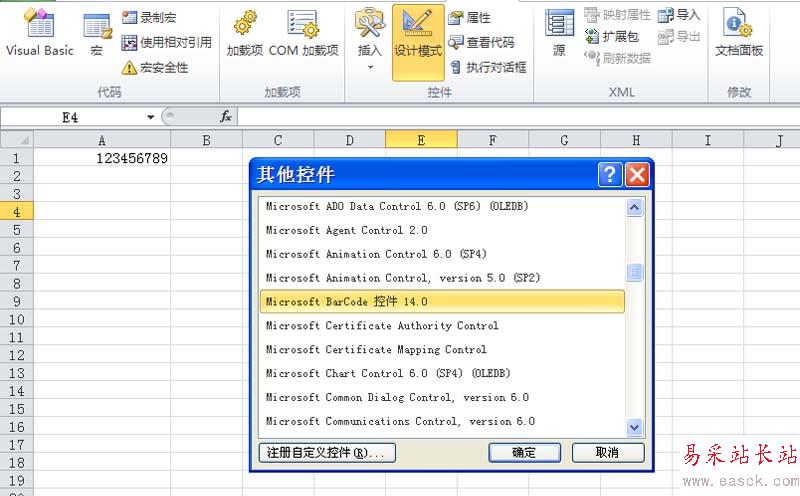
Task: Select cell A1 containing 123456789
Action: pos(102,158)
